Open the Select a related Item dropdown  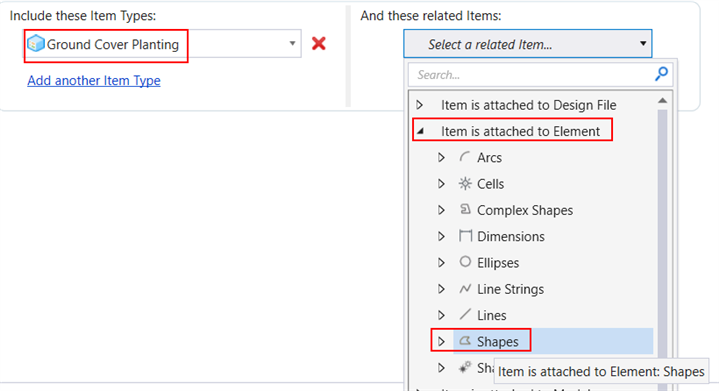tap(528, 44)
